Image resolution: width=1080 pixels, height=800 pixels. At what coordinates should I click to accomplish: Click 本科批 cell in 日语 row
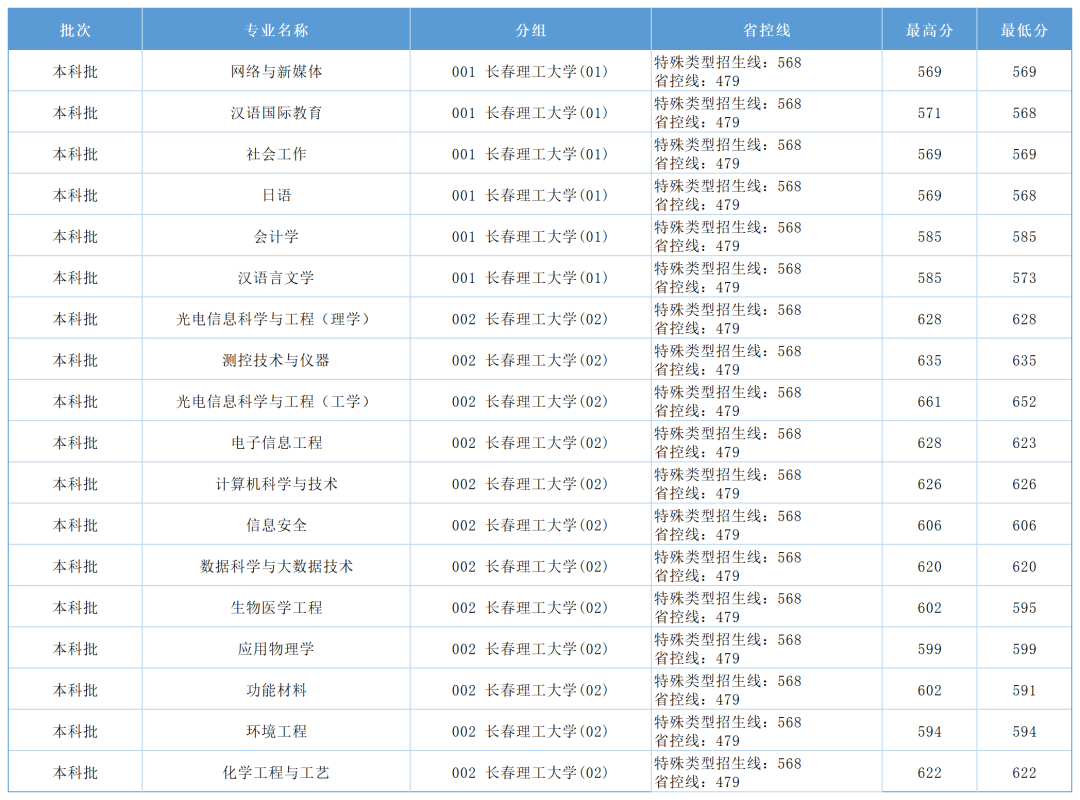[75, 195]
